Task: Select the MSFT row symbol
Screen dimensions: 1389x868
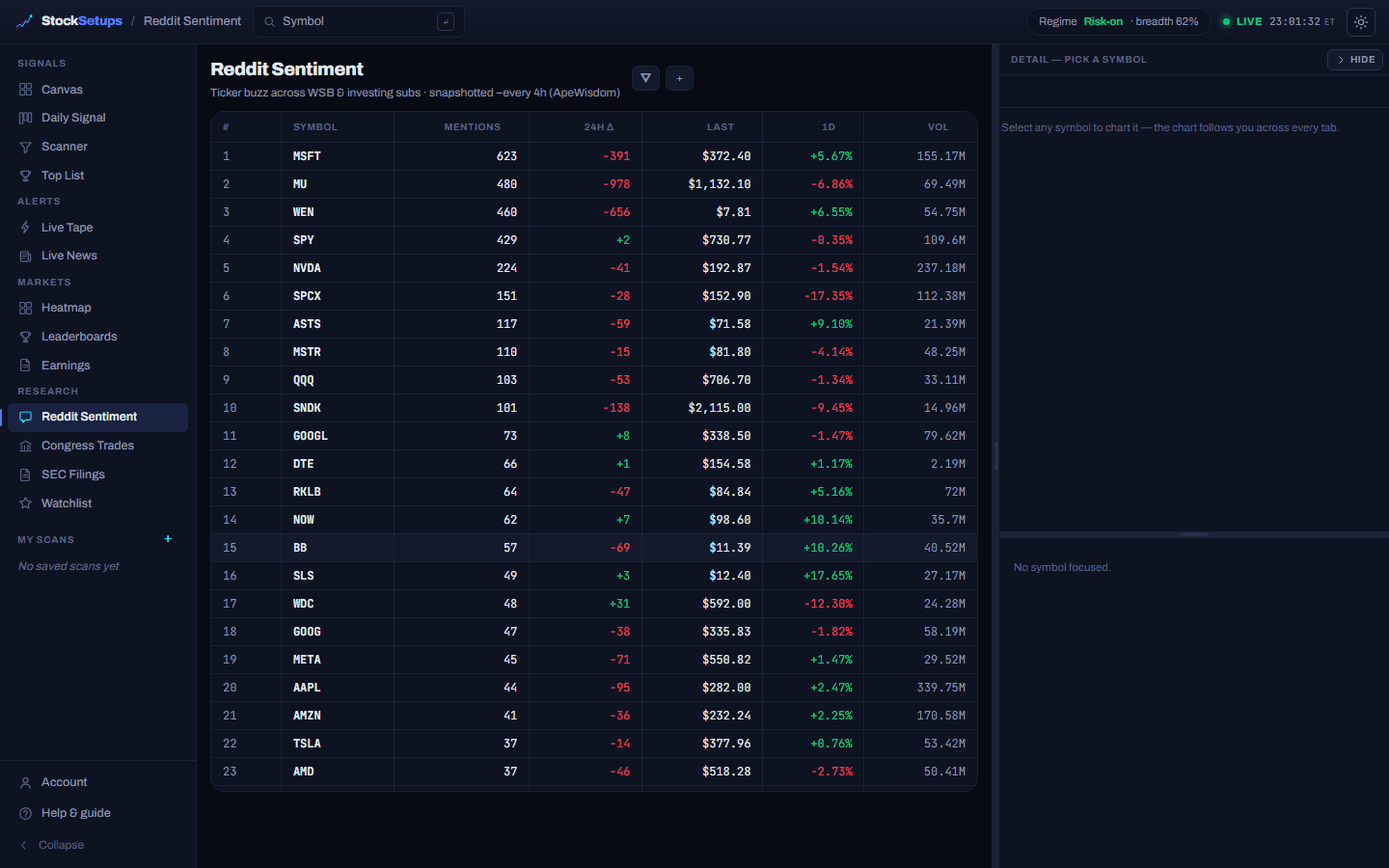Action: 307,156
